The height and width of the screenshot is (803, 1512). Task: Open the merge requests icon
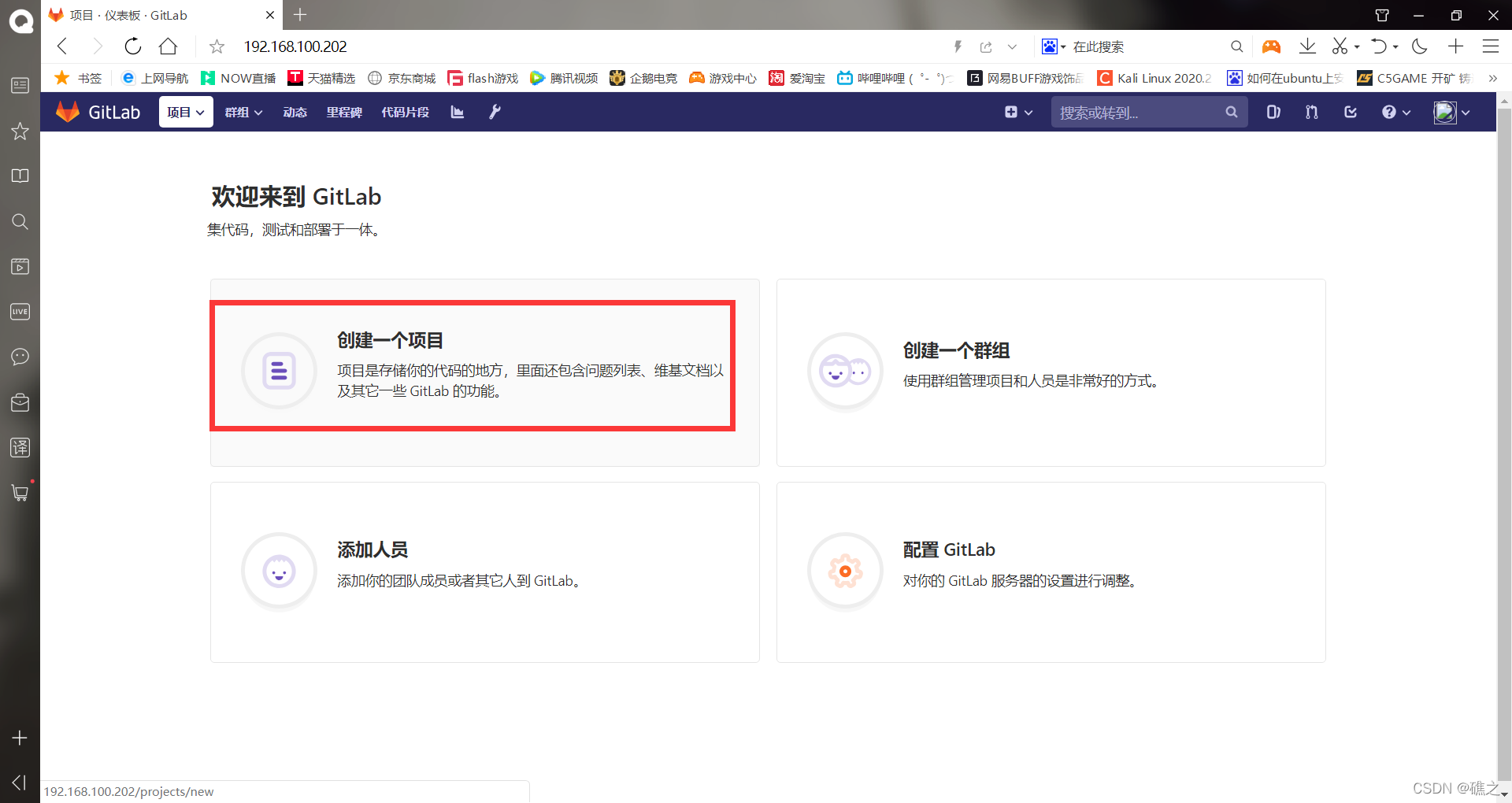(1311, 112)
